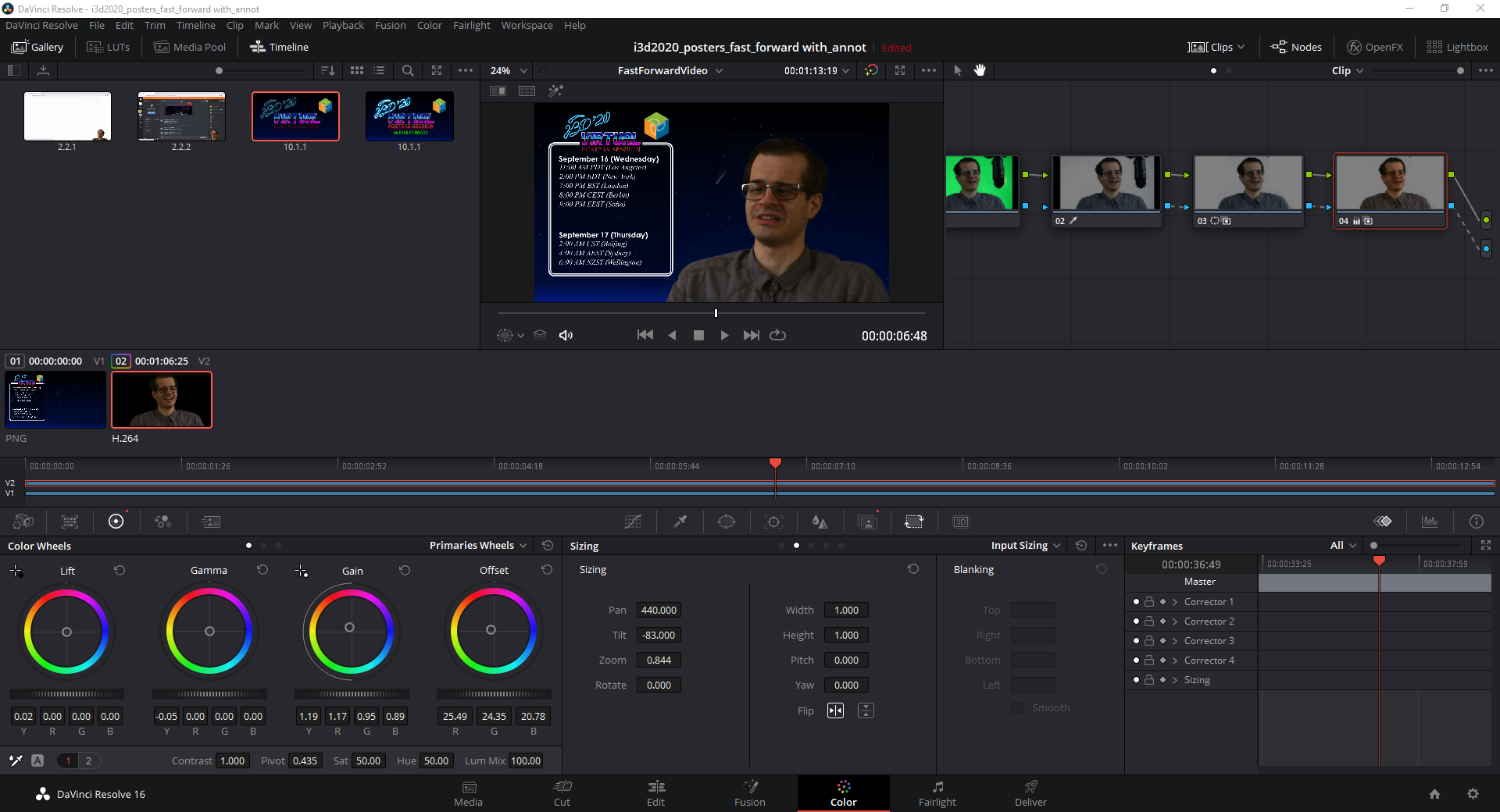Open the Power Window palette
This screenshot has width=1500, height=812.
[x=727, y=522]
